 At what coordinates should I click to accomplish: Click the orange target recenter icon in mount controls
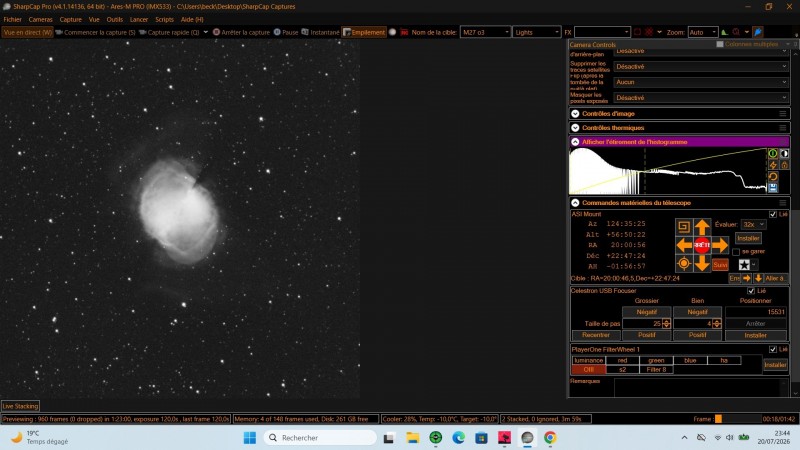[x=684, y=264]
